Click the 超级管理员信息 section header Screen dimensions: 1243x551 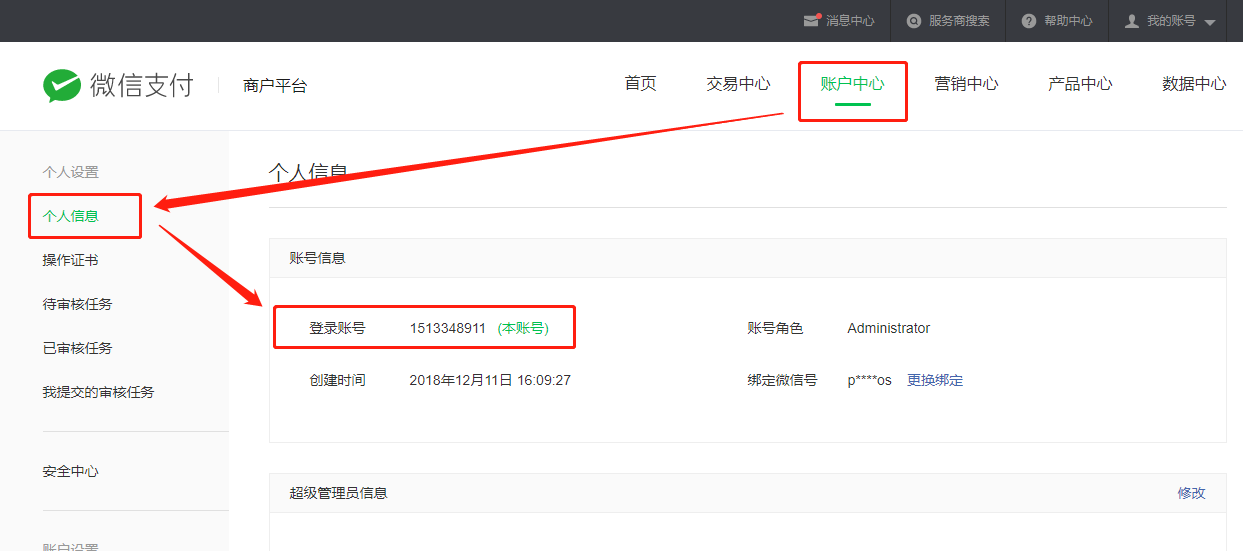coord(338,493)
